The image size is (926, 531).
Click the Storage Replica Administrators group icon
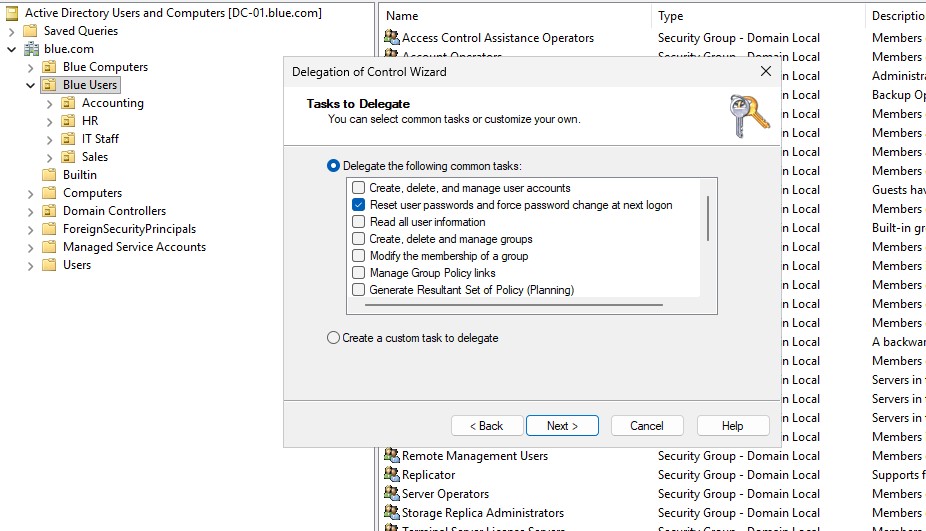392,512
